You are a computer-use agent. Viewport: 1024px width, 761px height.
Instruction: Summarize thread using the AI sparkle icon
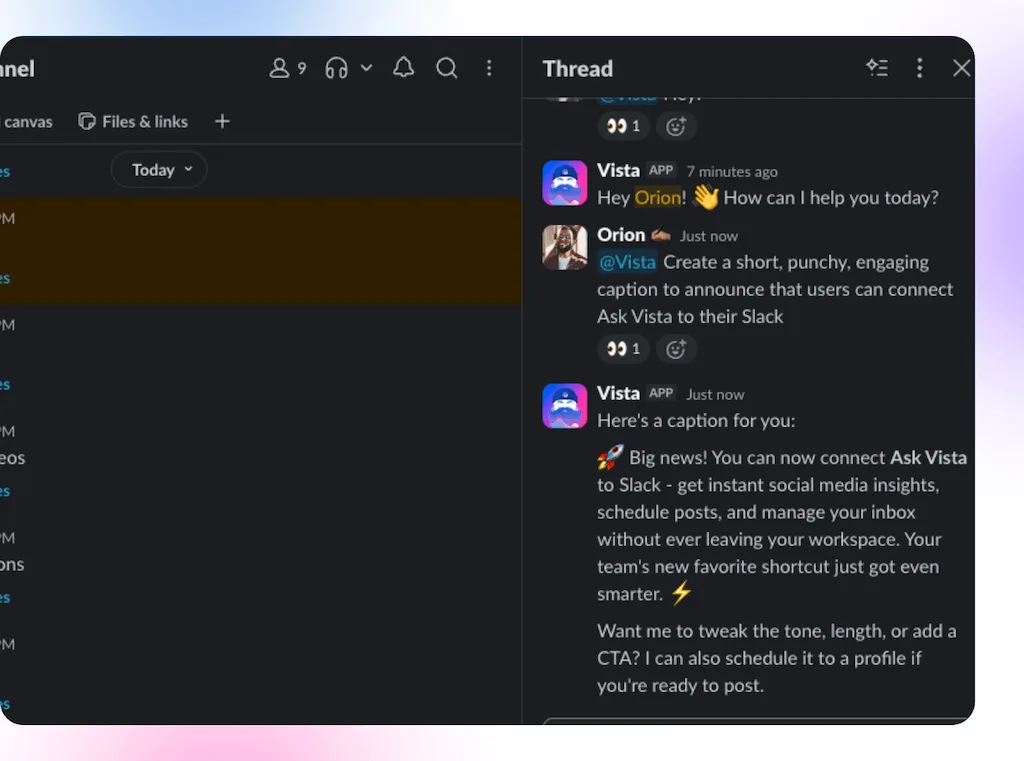click(x=877, y=68)
